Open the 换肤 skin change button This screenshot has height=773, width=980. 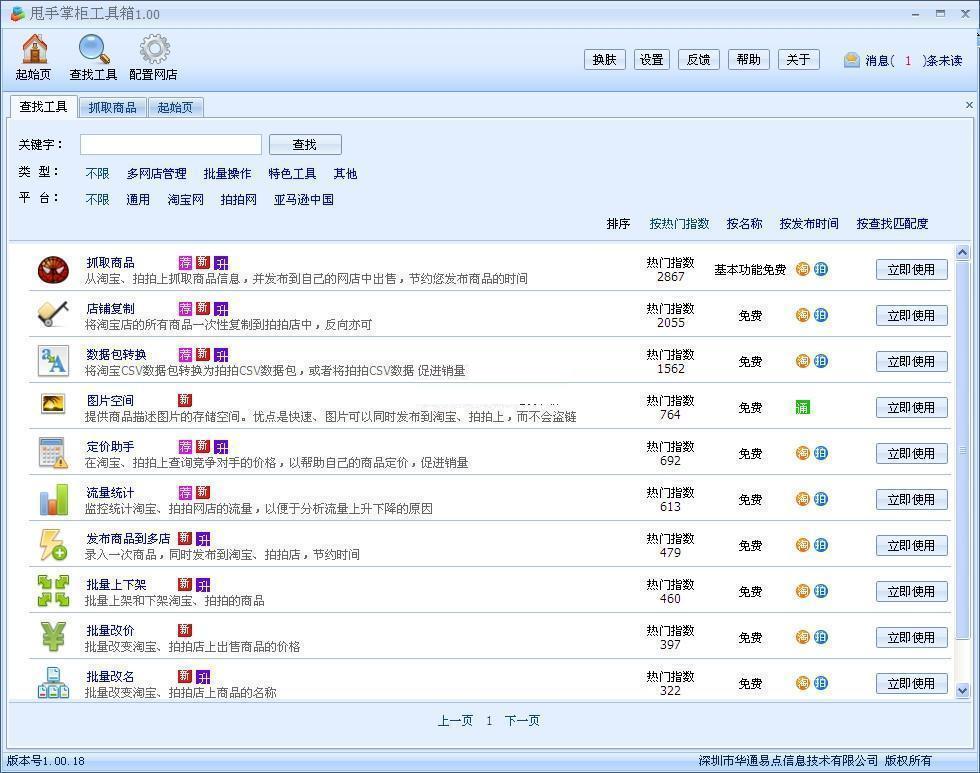click(x=604, y=59)
